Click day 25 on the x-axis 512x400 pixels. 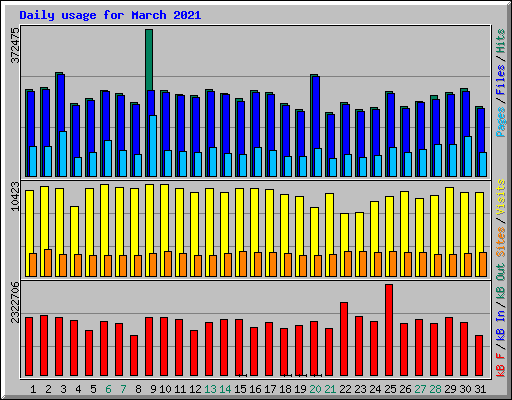(390, 389)
